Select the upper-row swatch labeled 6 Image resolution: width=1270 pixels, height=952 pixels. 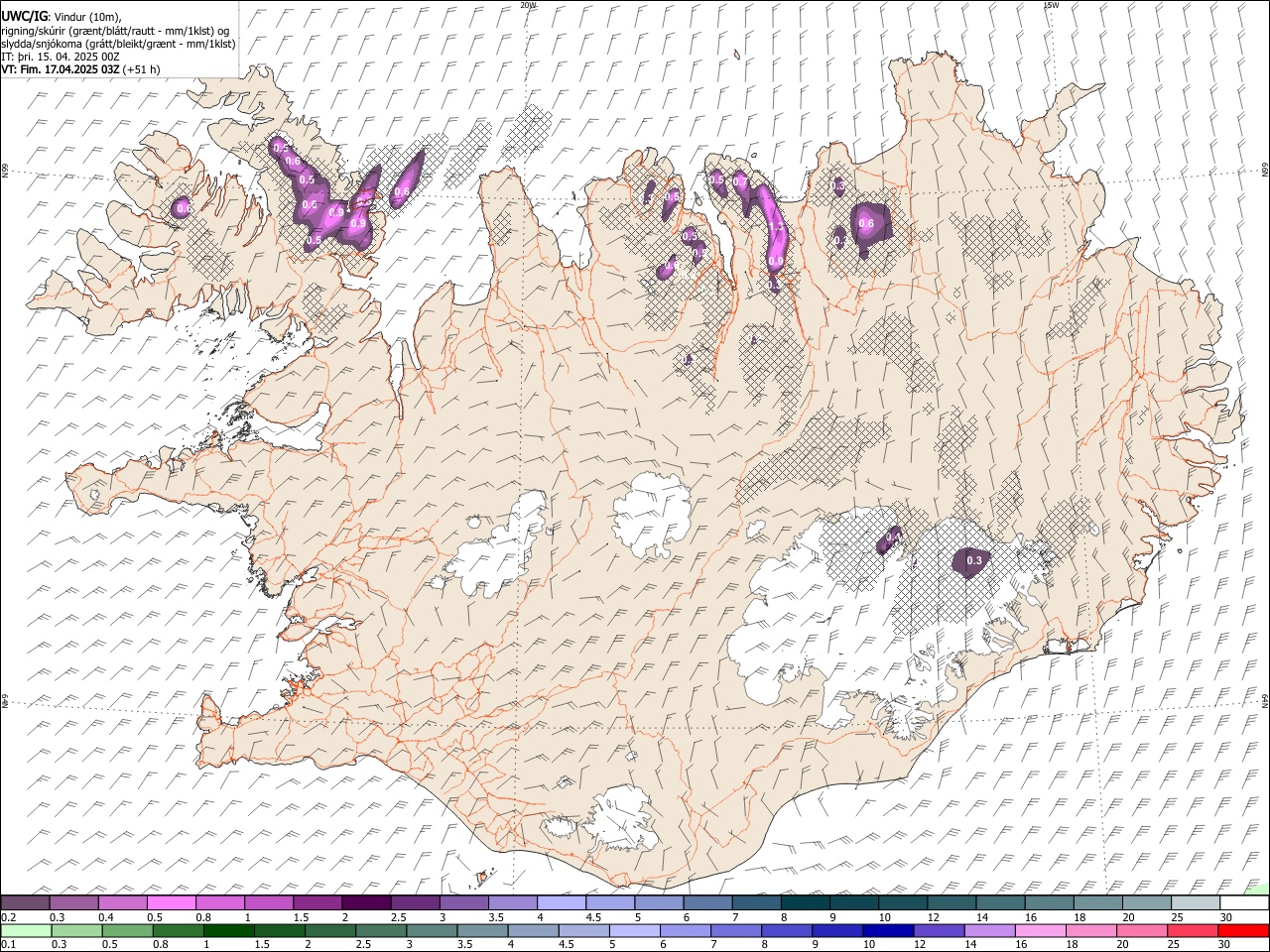point(707,903)
